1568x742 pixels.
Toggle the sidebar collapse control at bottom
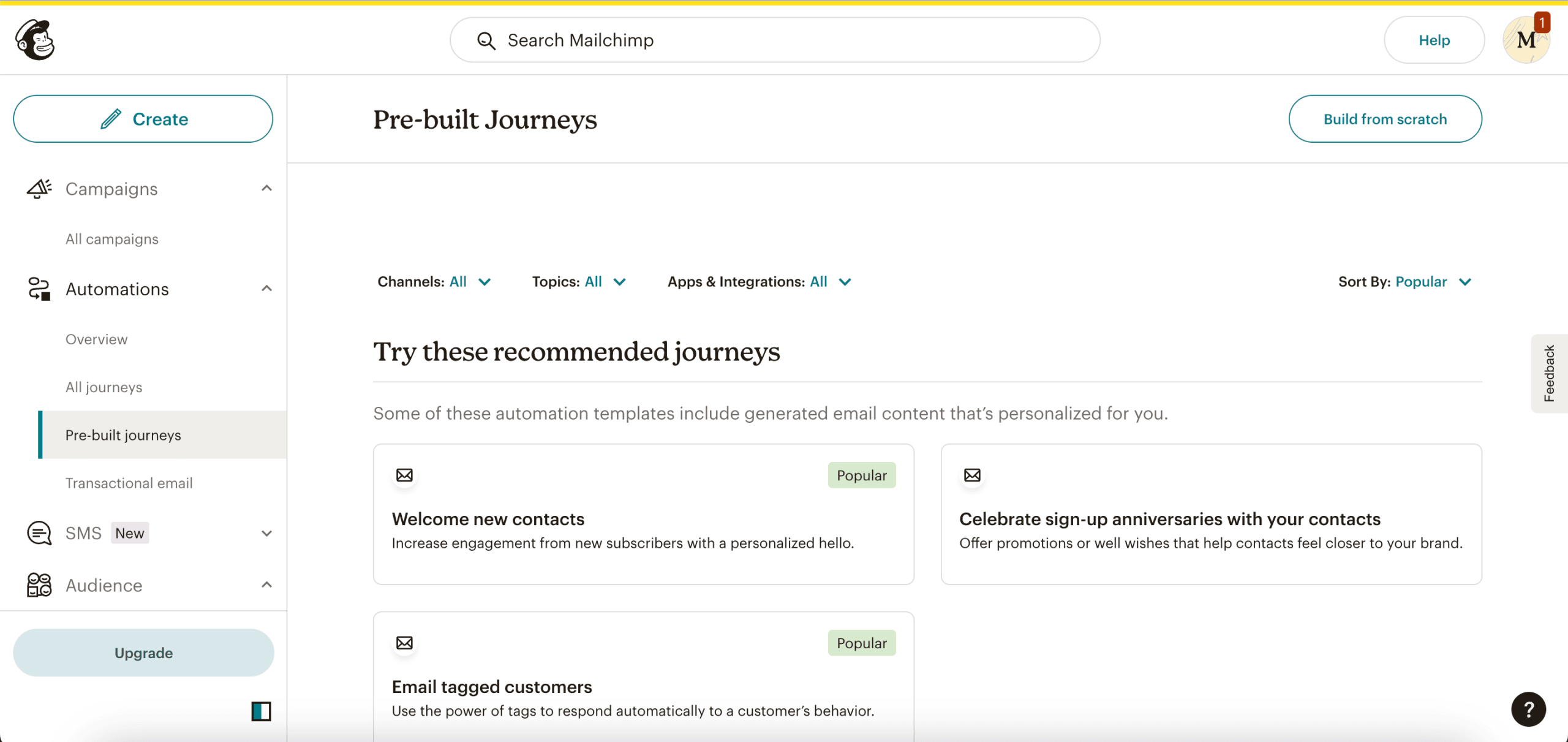click(260, 711)
